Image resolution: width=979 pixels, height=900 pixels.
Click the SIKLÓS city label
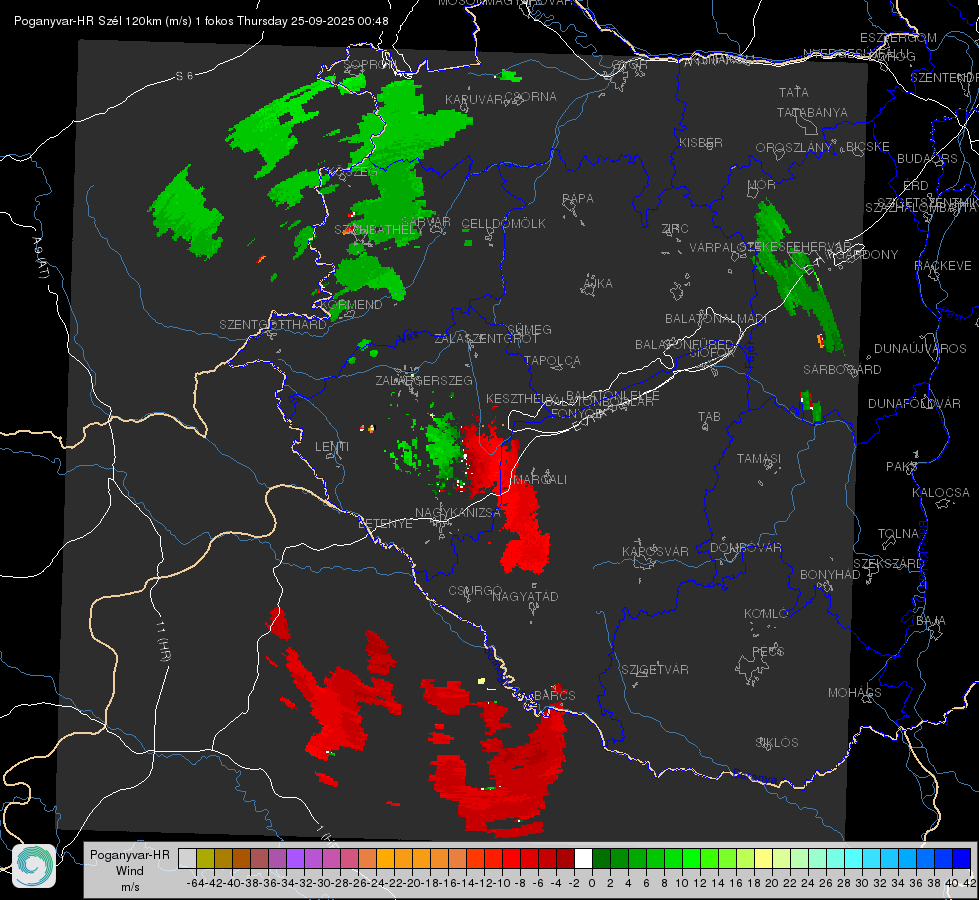pyautogui.click(x=777, y=743)
